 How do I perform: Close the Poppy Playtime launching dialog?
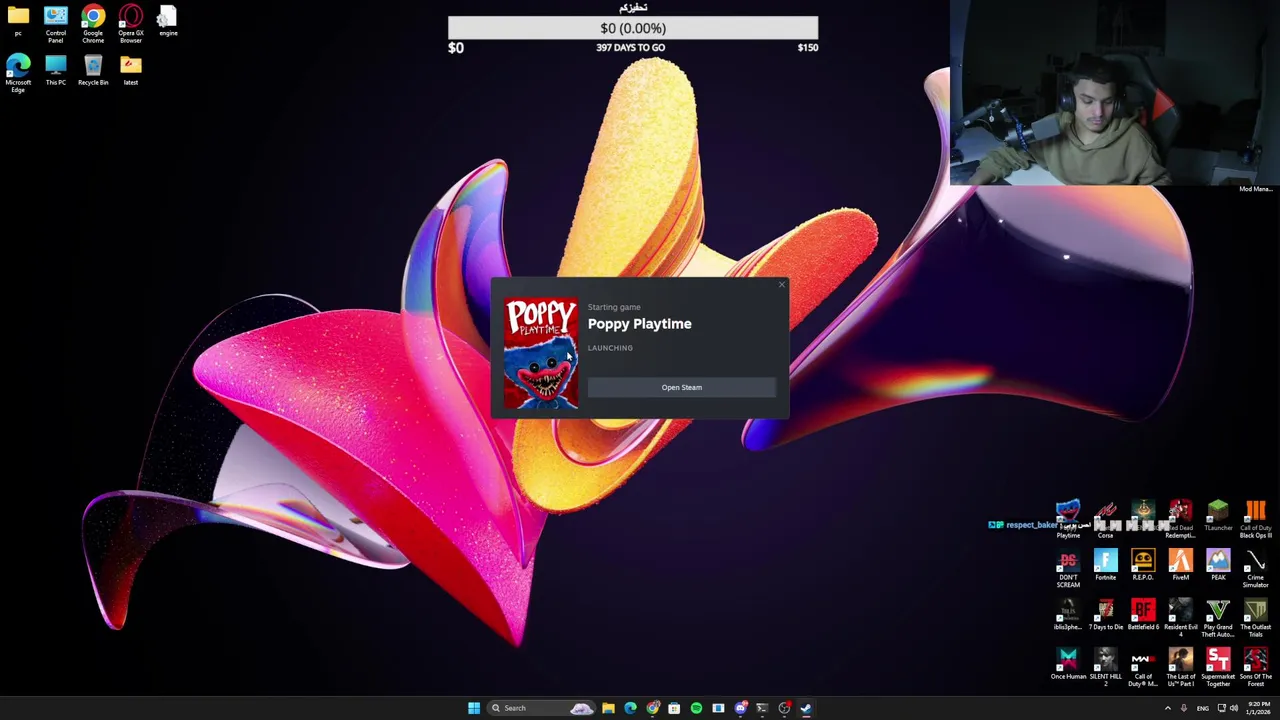(x=781, y=285)
